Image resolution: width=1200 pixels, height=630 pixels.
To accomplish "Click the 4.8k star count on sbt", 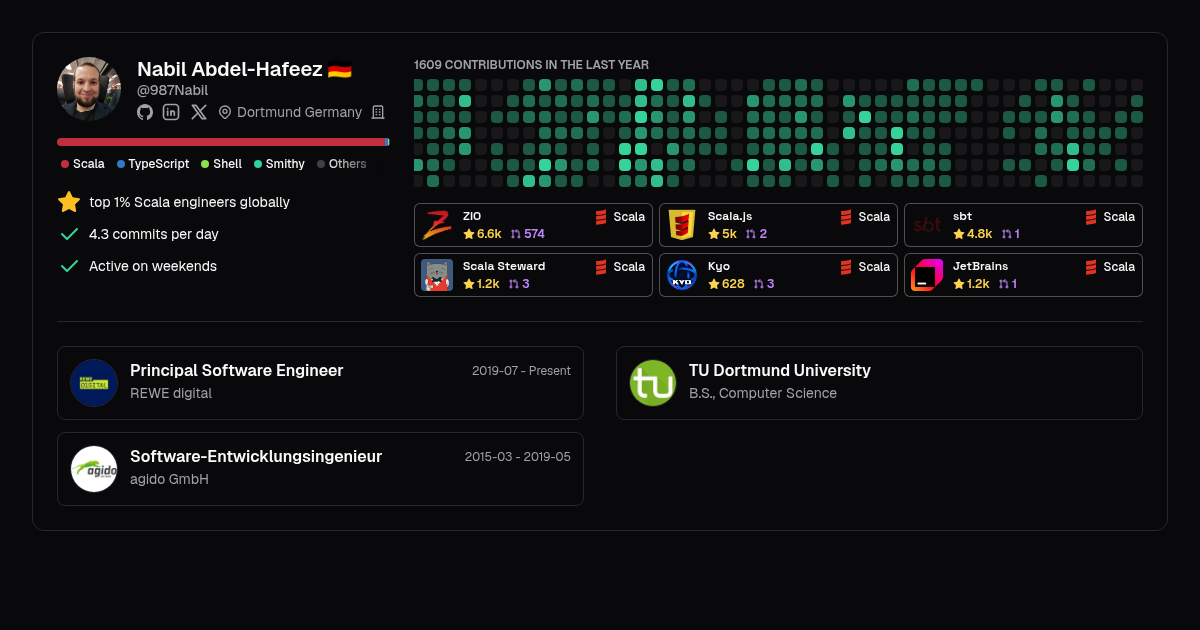I will click(x=979, y=234).
